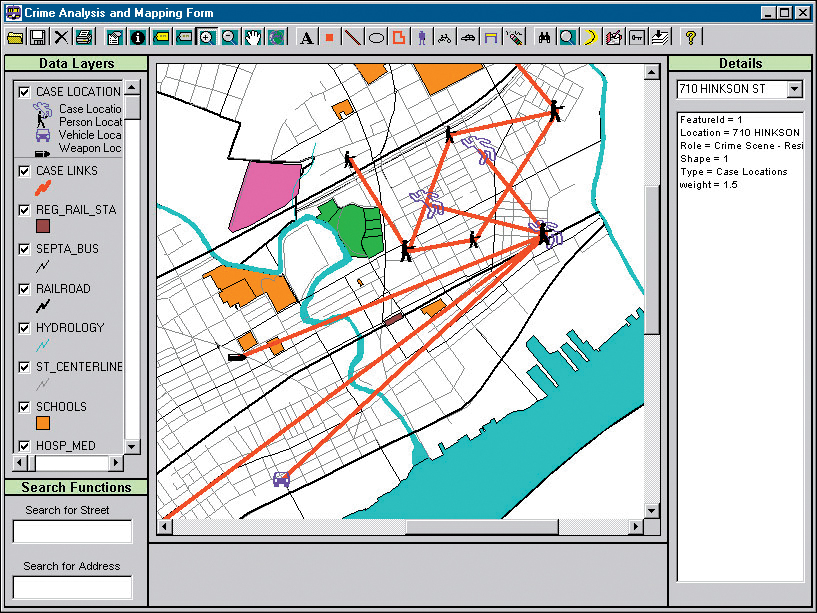Select the black weapon marker on map
This screenshot has height=613, width=817.
click(237, 357)
